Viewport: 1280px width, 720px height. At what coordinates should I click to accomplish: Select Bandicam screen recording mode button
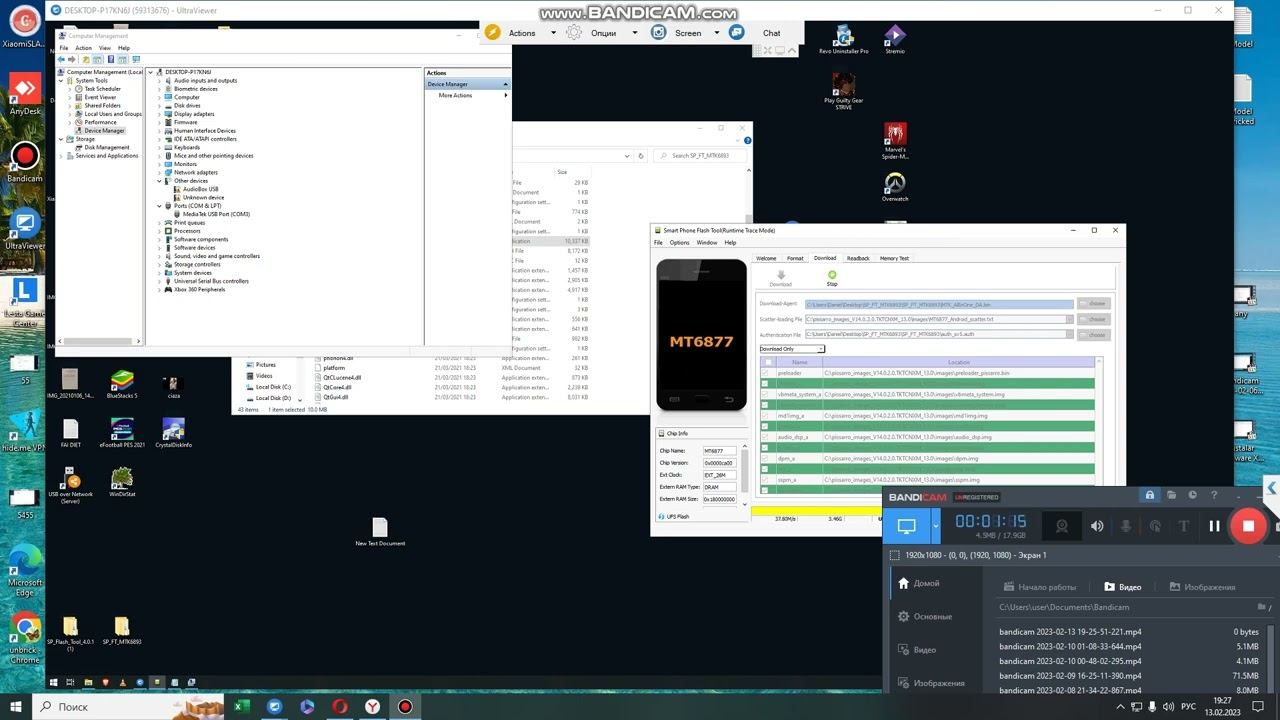[906, 526]
